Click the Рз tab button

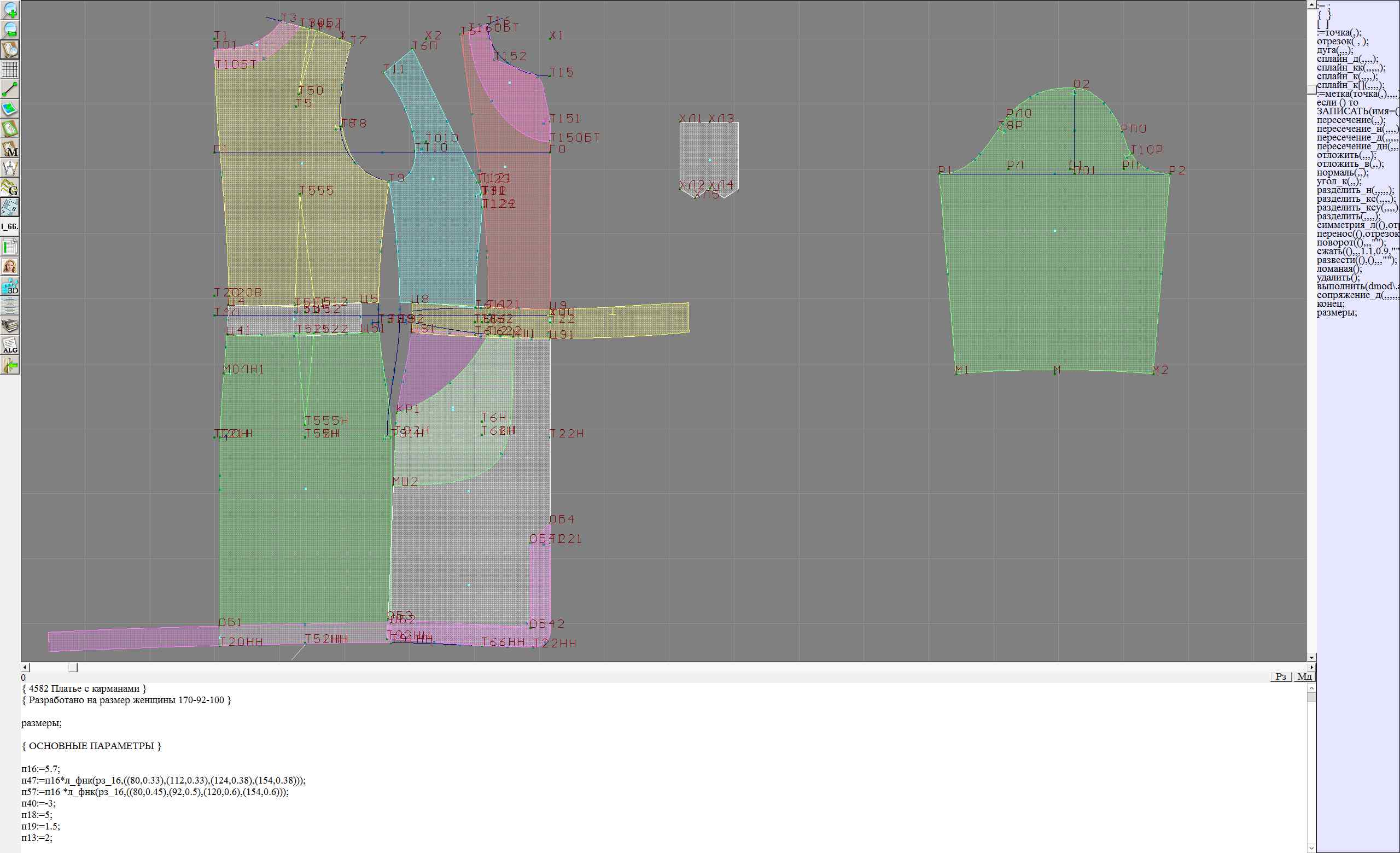1281,676
